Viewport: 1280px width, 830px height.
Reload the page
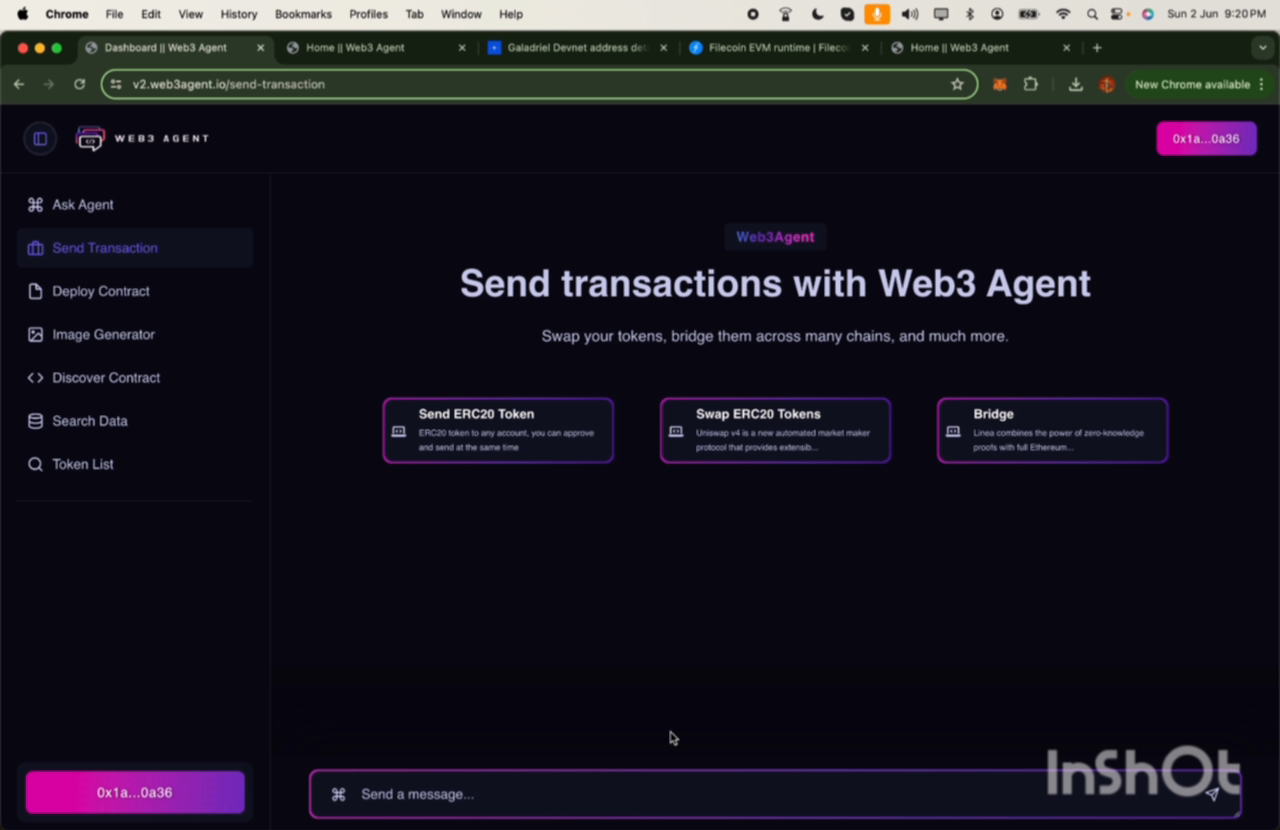[x=79, y=84]
